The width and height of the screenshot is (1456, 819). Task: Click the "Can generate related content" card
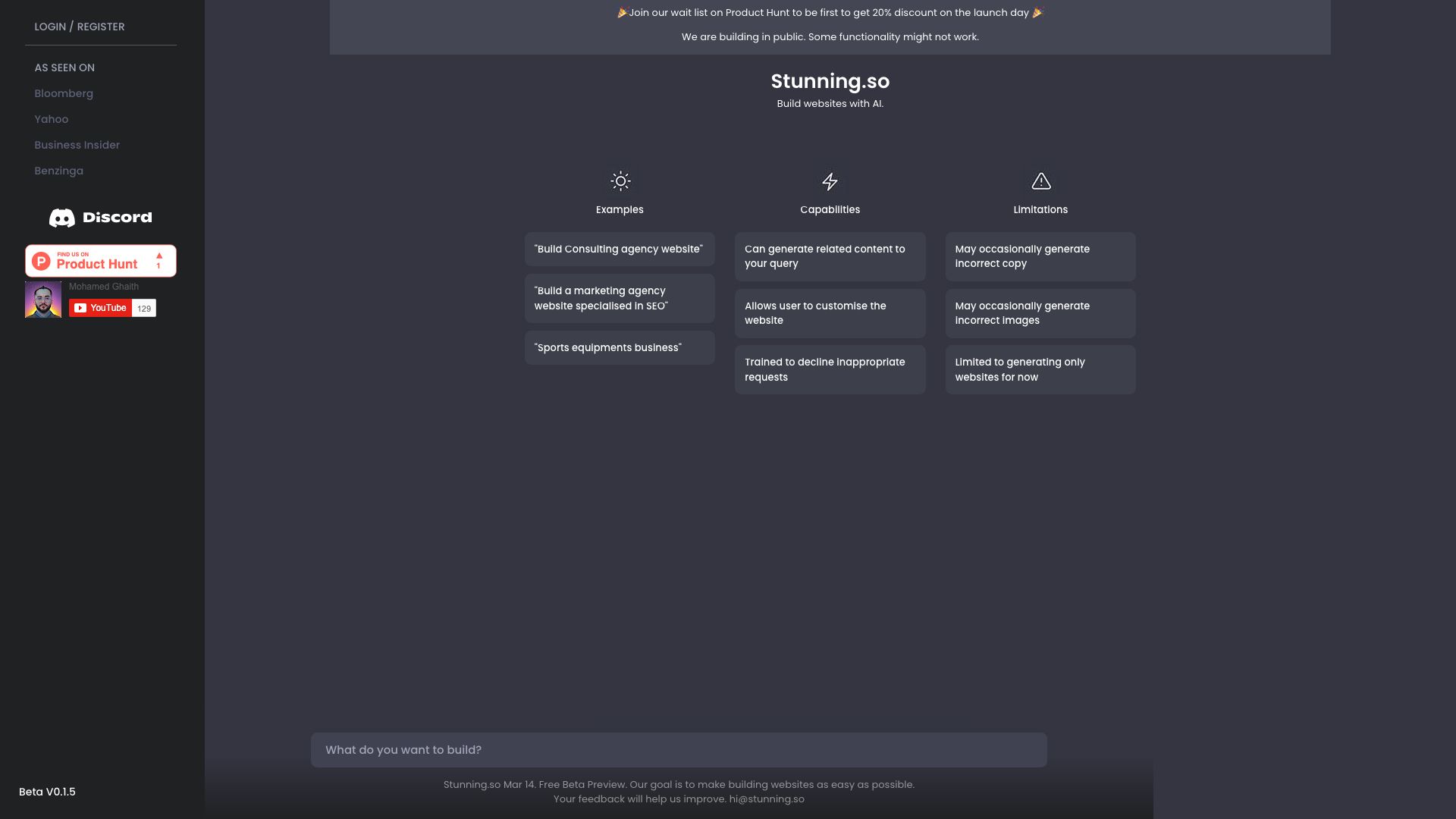point(829,256)
